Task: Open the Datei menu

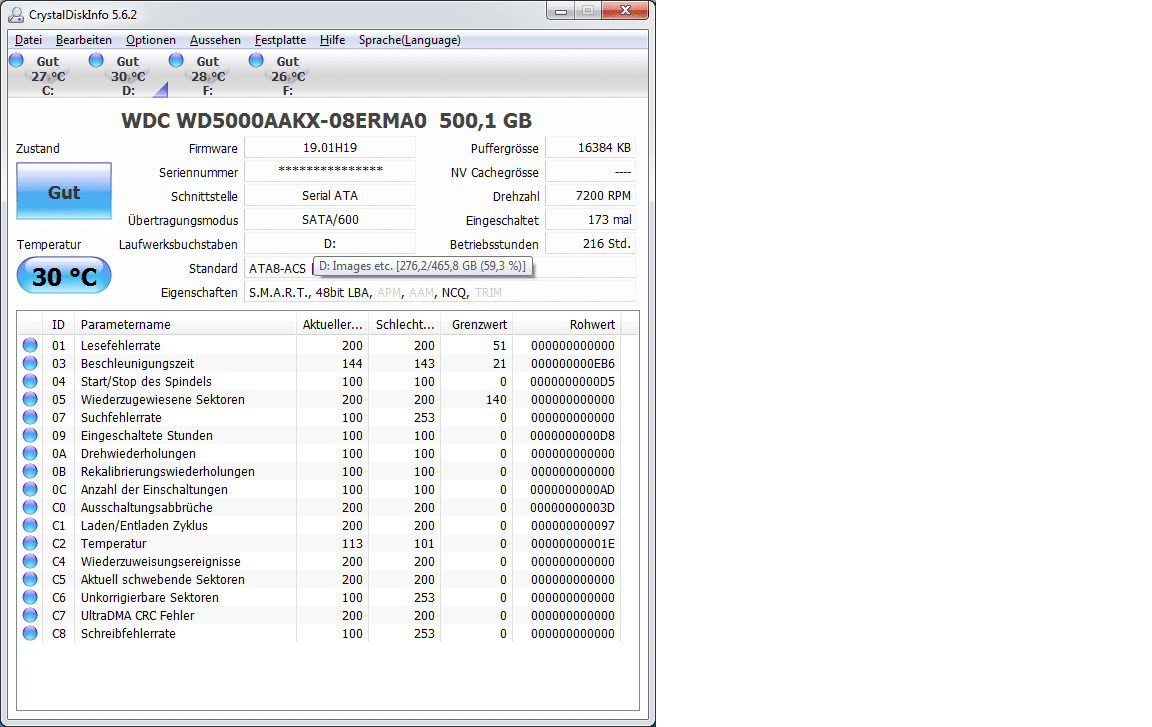Action: pos(28,40)
